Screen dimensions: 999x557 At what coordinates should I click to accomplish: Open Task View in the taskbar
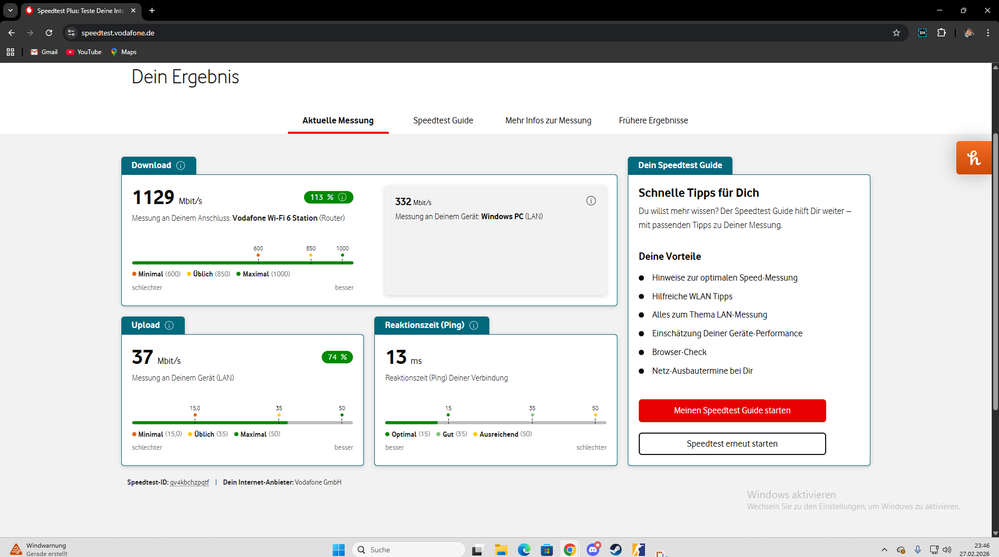[x=477, y=549]
